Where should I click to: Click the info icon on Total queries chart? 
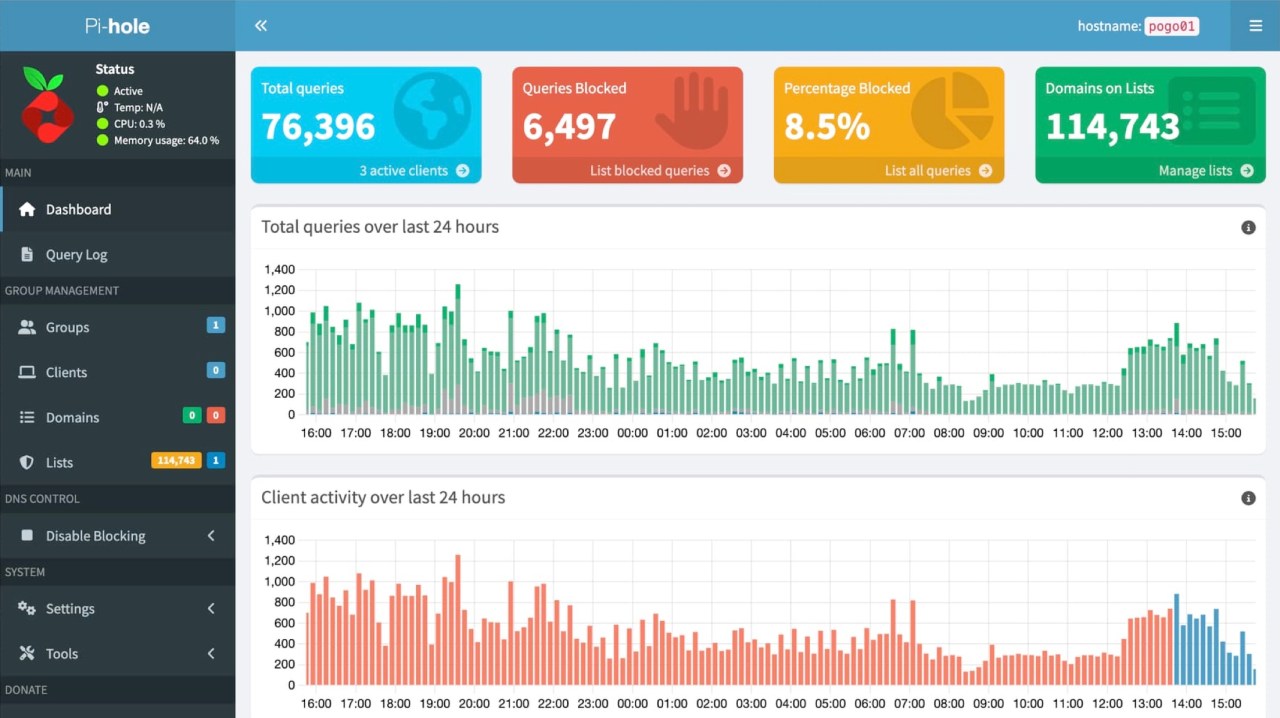(1248, 227)
